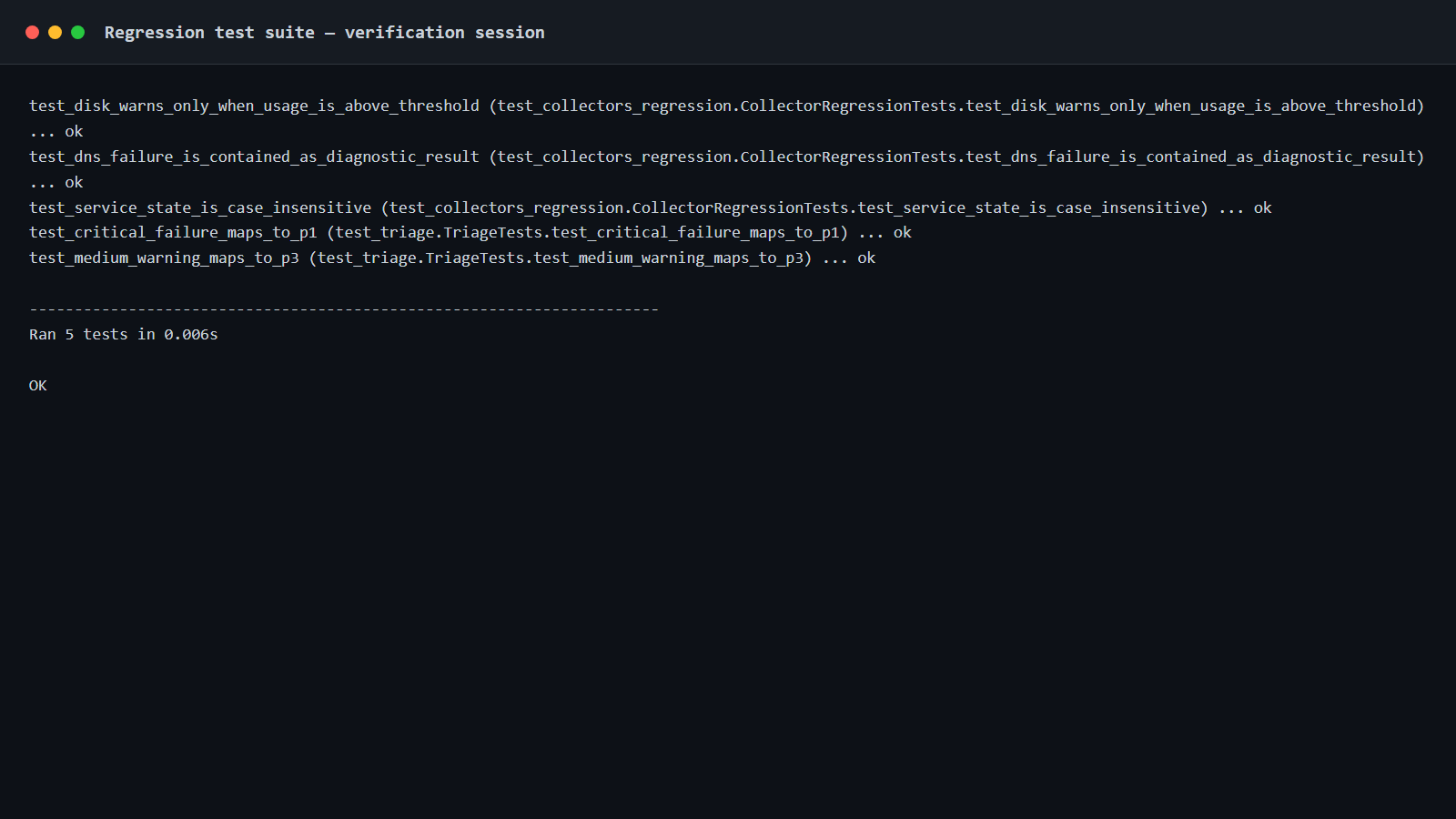The image size is (1456, 819).
Task: Select the test_disk_warns_only_when_usage_is_above_threshold output line
Action: click(x=726, y=106)
